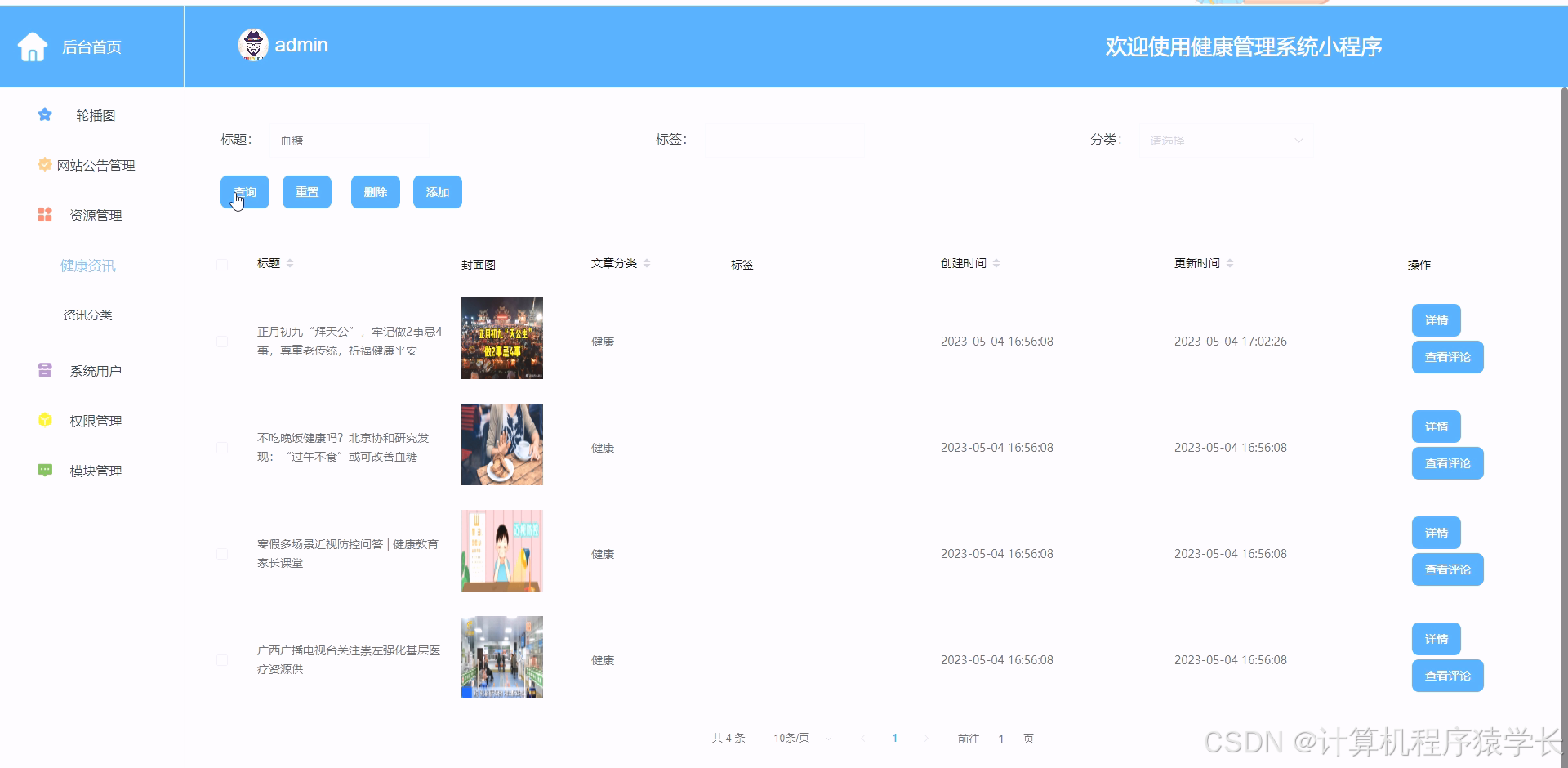This screenshot has height=768, width=1568.
Task: Click 查看评论 for 广西广播电视台 article
Action: pos(1448,676)
